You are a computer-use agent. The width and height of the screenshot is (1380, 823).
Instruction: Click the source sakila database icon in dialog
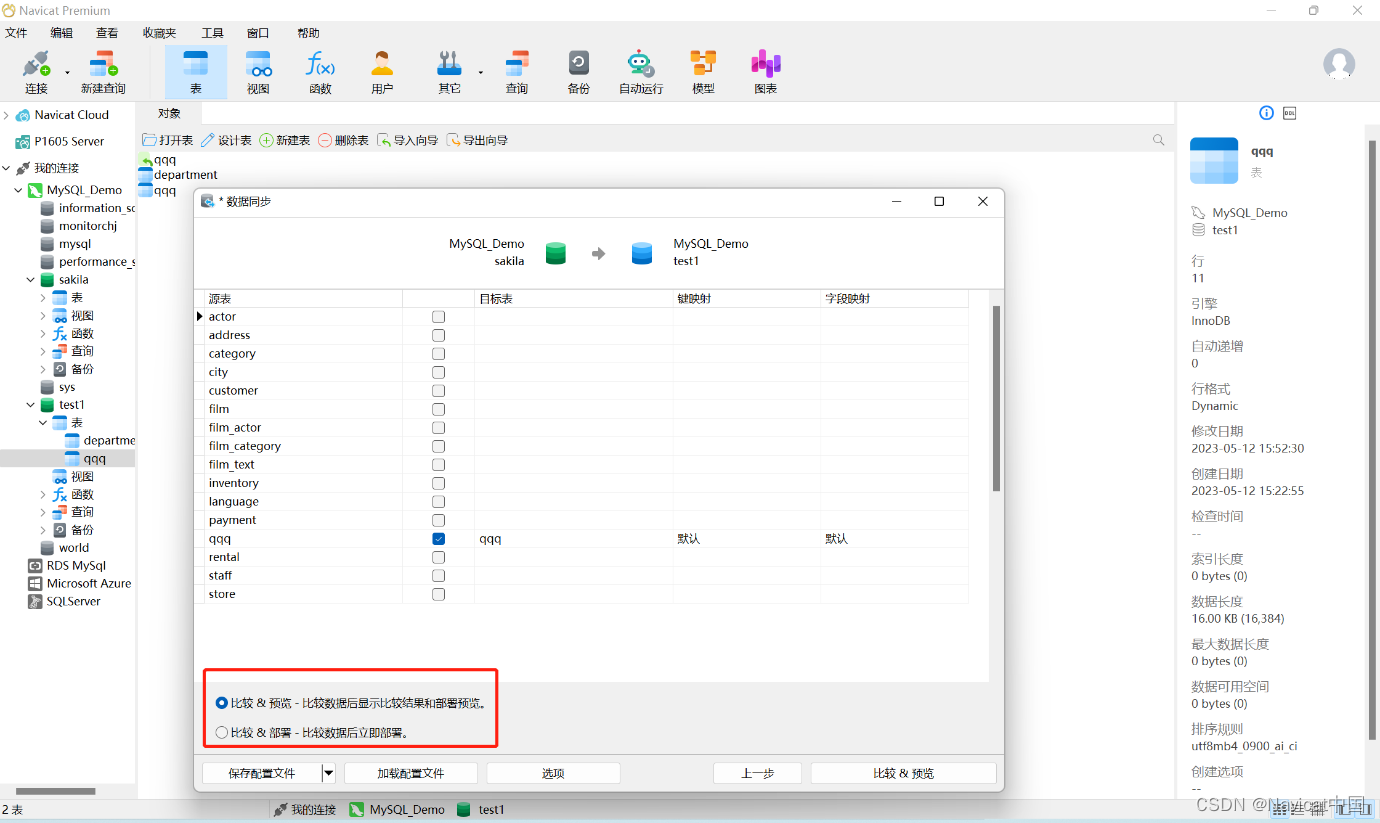pyautogui.click(x=556, y=253)
